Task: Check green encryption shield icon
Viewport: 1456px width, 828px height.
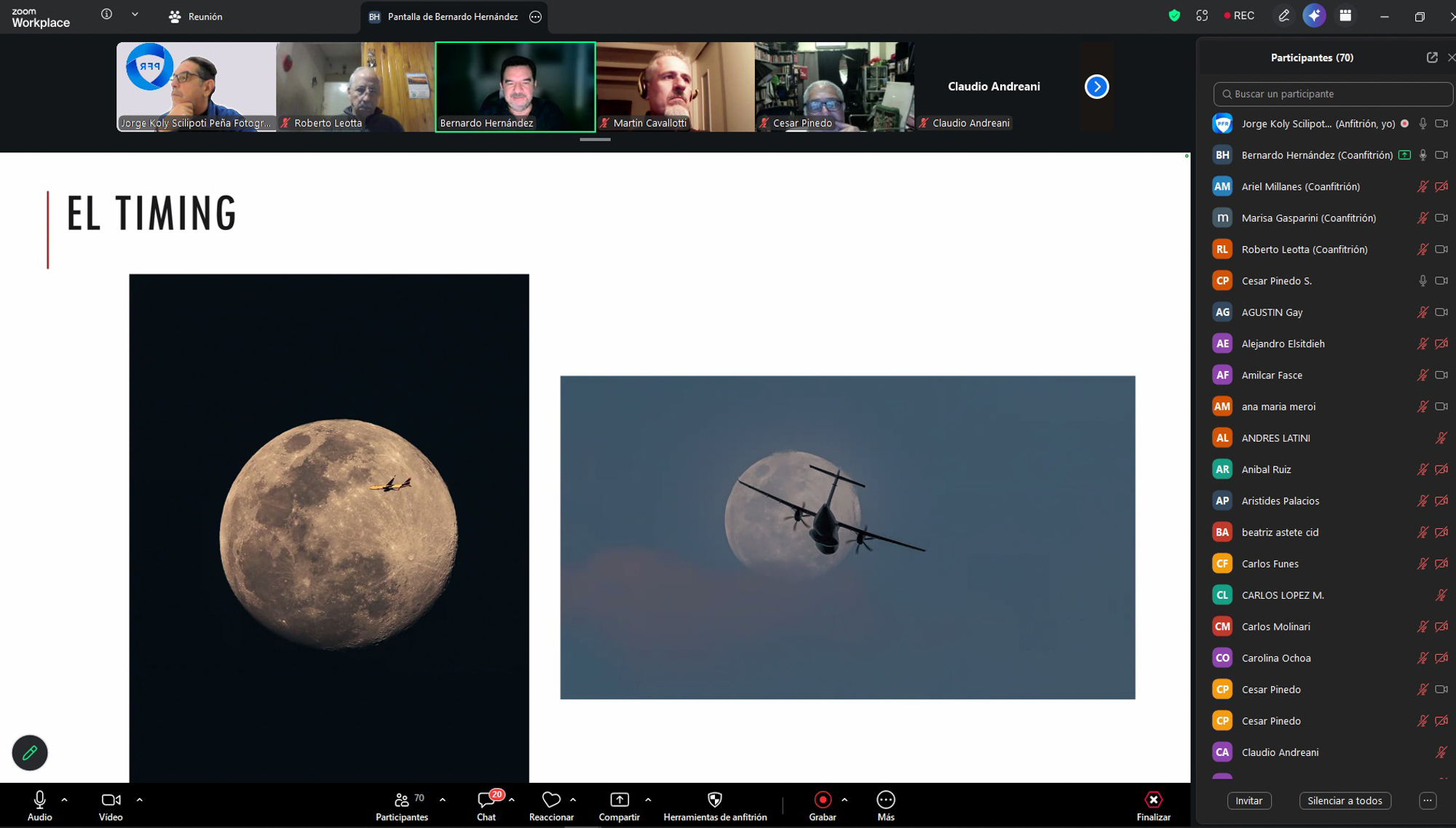Action: (x=1174, y=15)
